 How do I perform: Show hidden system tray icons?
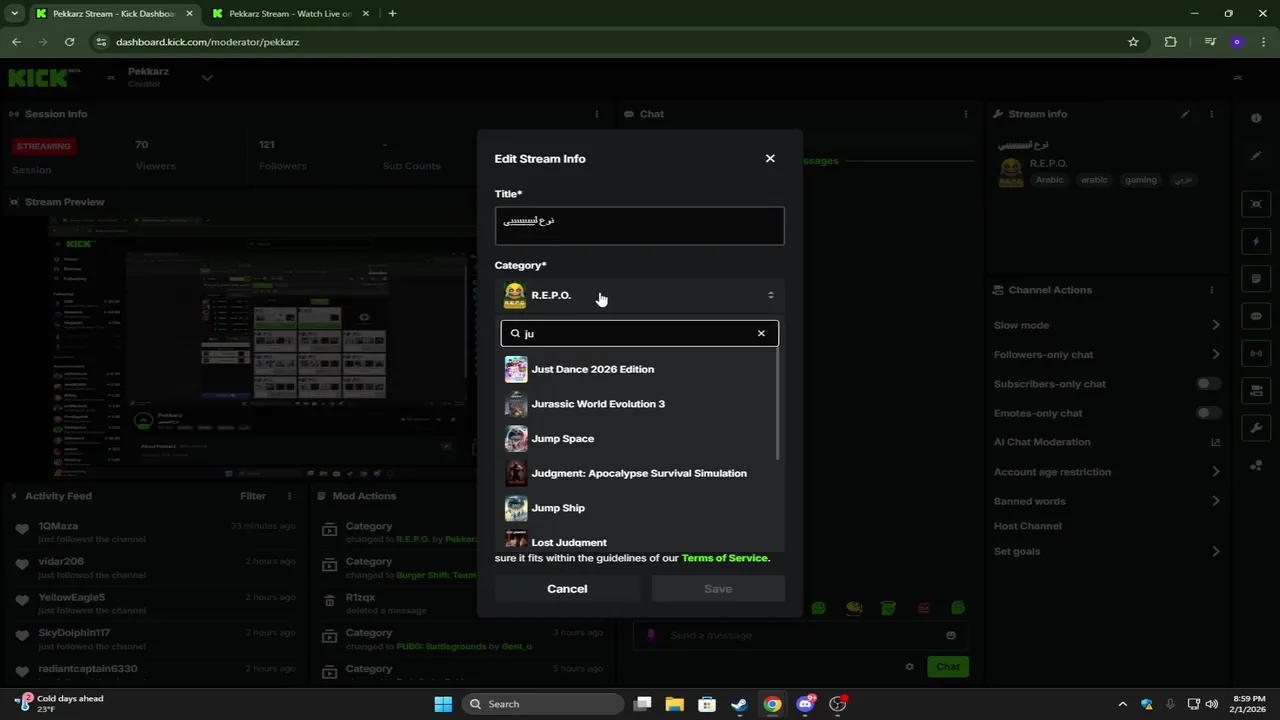pyautogui.click(x=1122, y=704)
